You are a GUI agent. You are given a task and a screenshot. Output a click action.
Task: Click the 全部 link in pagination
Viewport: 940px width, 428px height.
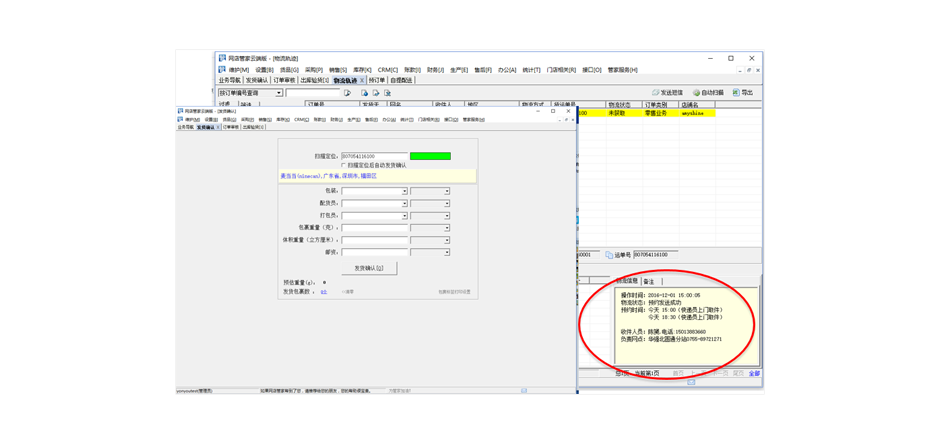coord(754,374)
